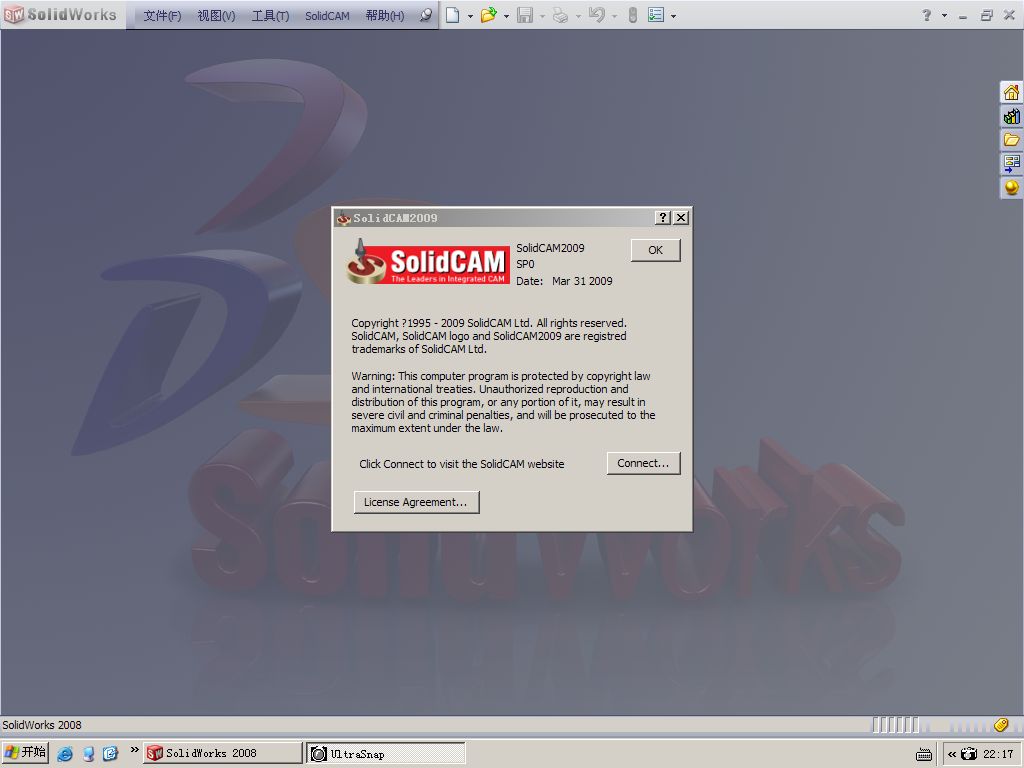Expand the Print dropdown arrow

click(x=579, y=16)
